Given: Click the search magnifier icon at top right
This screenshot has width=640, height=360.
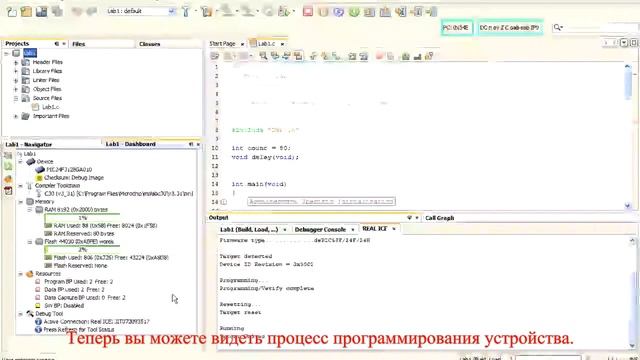Looking at the screenshot, I should coord(558,27).
